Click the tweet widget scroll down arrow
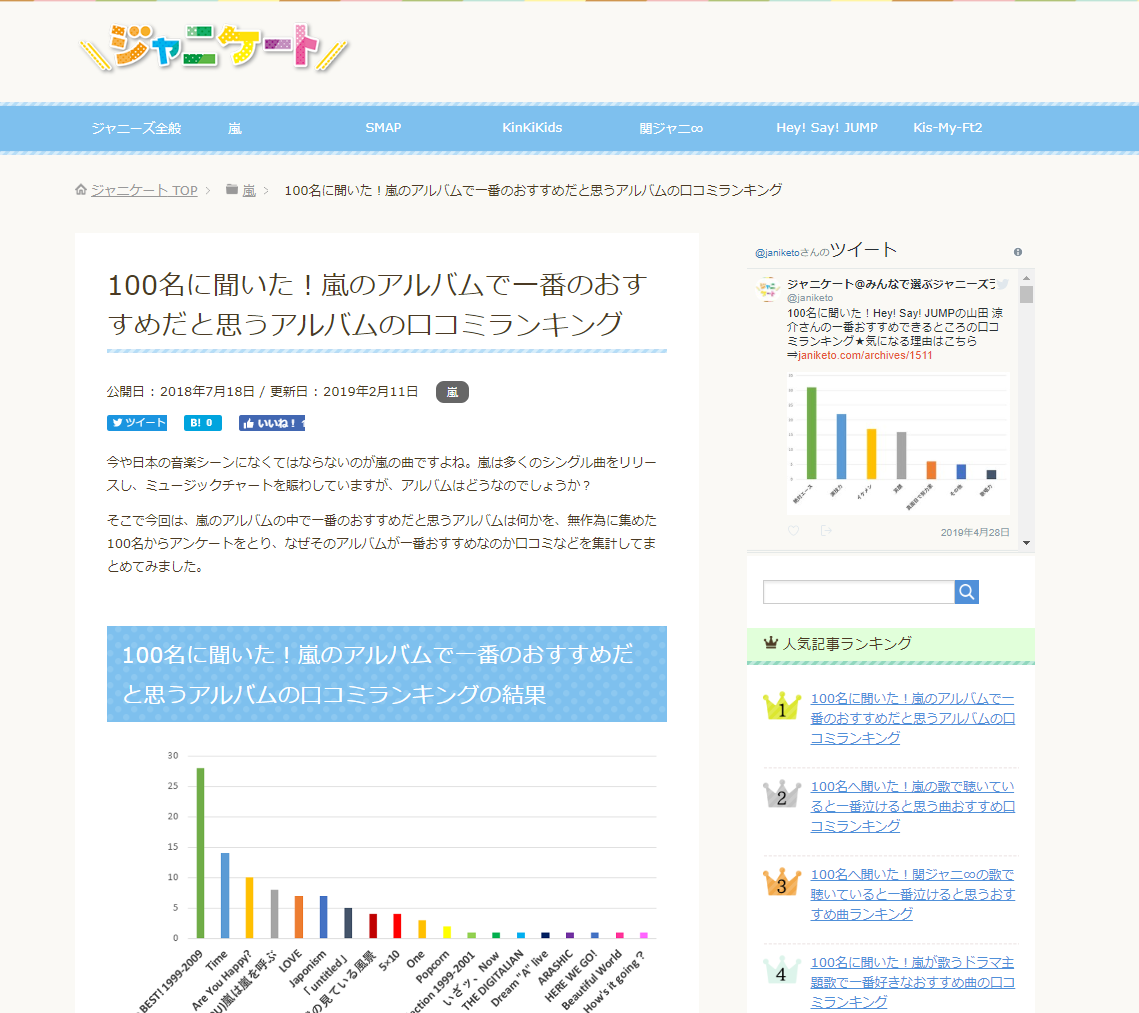 point(1026,542)
